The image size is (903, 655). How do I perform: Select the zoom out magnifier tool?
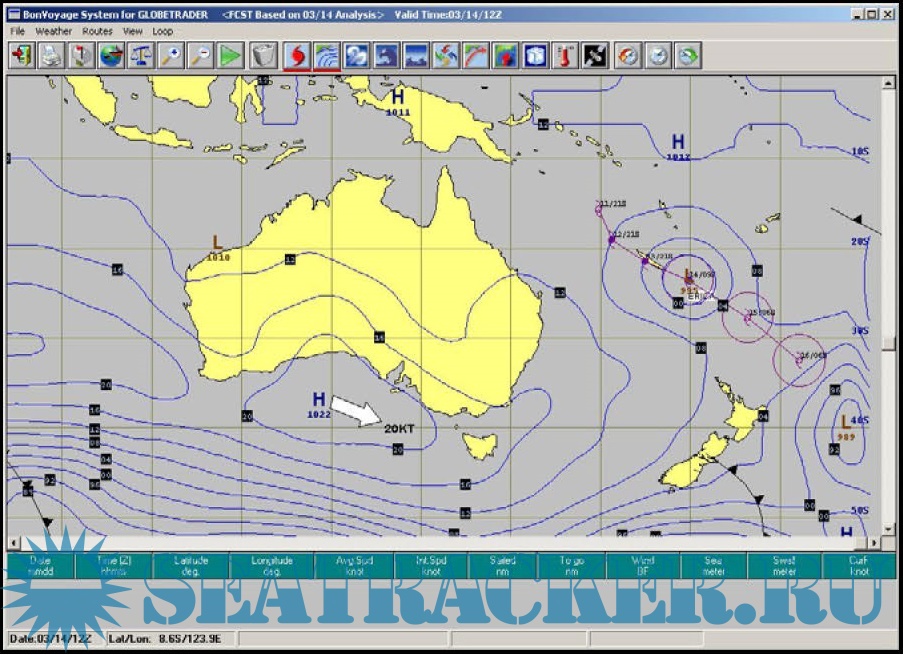point(200,56)
